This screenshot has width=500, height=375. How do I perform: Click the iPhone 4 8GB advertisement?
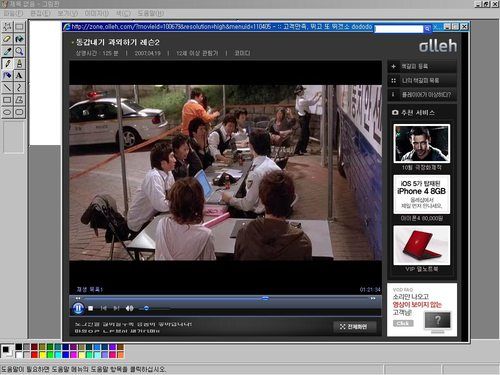click(x=422, y=194)
